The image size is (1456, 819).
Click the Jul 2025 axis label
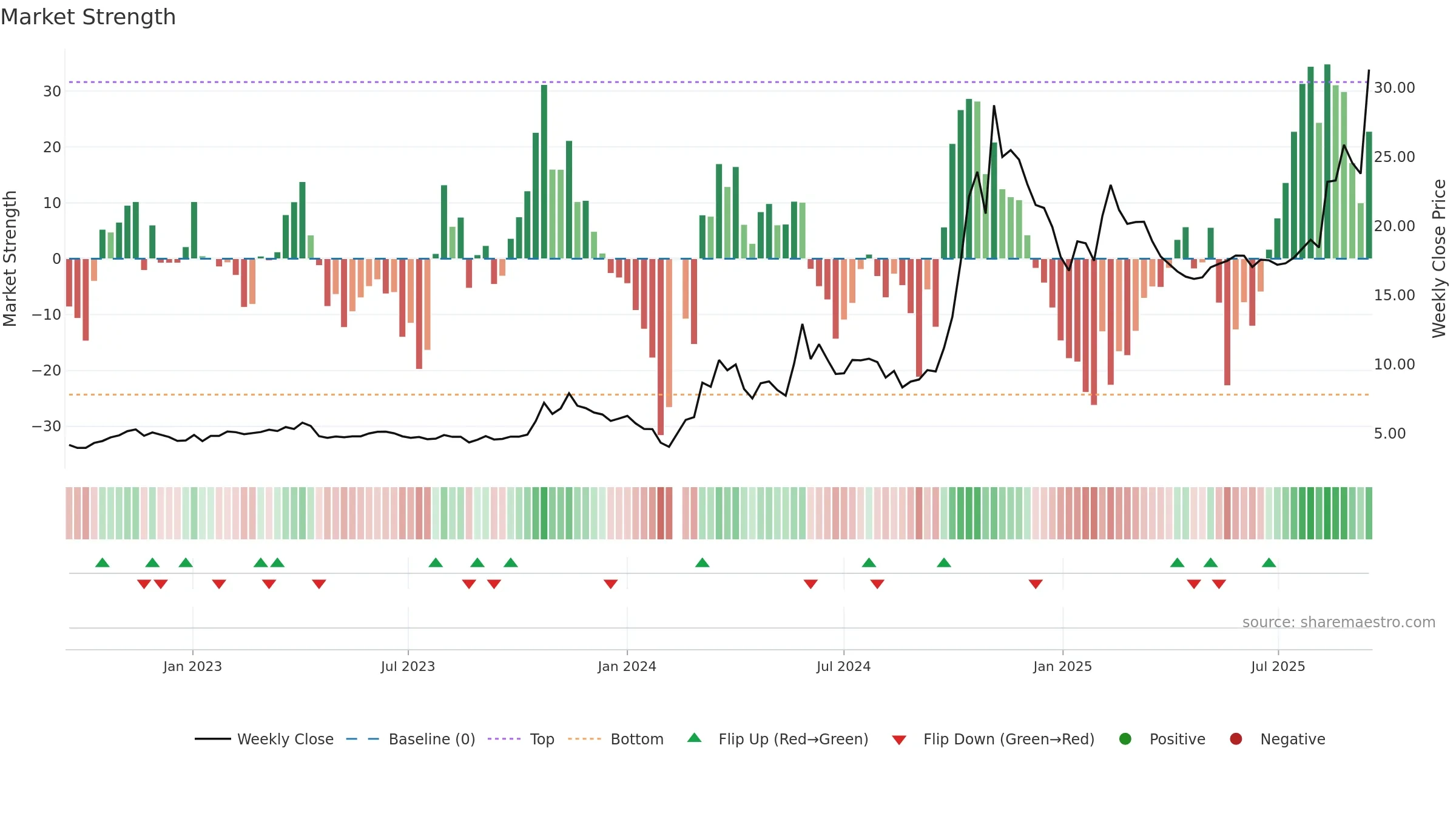[1278, 666]
